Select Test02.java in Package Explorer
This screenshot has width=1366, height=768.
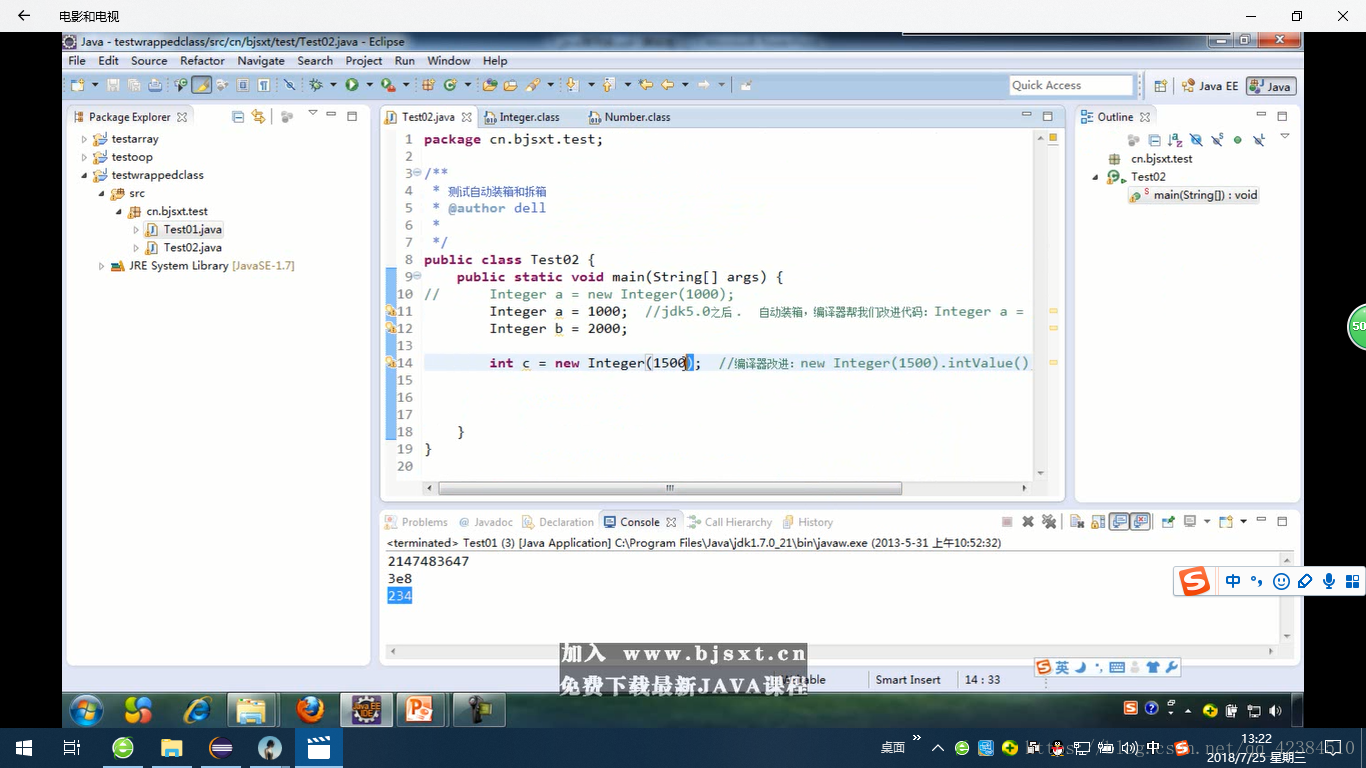[183, 248]
